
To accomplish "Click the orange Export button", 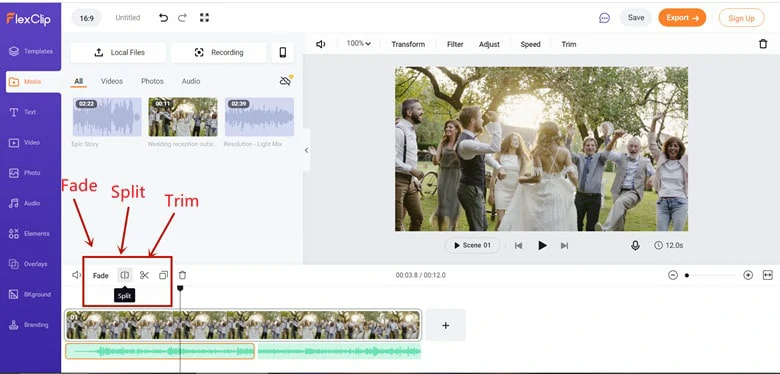I will tap(682, 18).
